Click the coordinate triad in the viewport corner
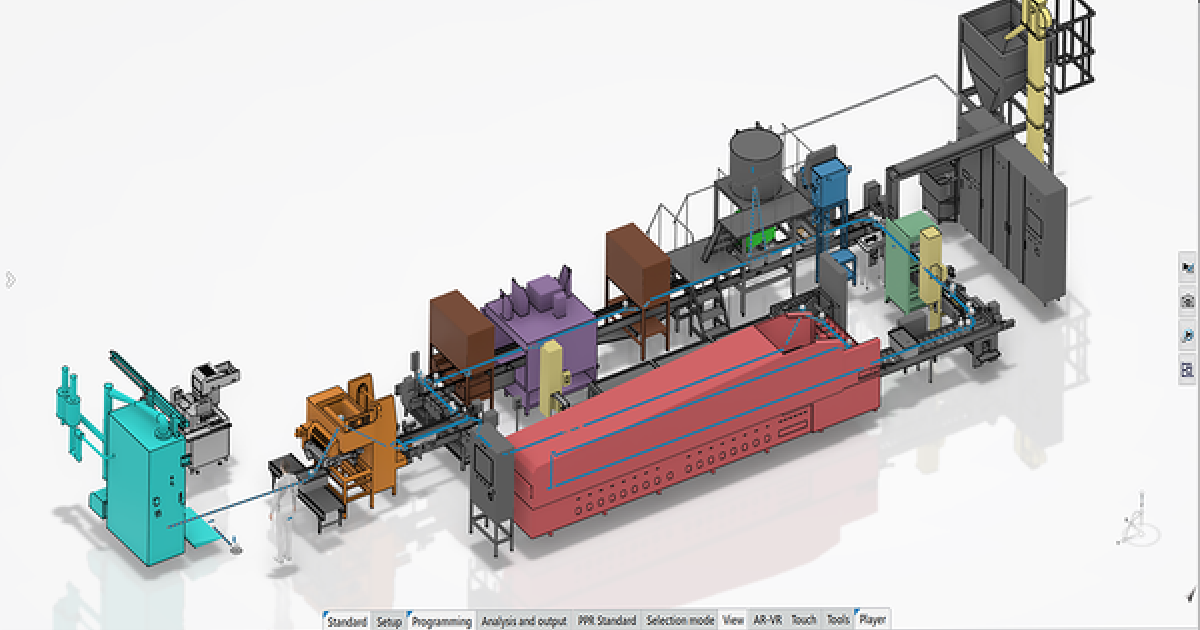 (1138, 520)
